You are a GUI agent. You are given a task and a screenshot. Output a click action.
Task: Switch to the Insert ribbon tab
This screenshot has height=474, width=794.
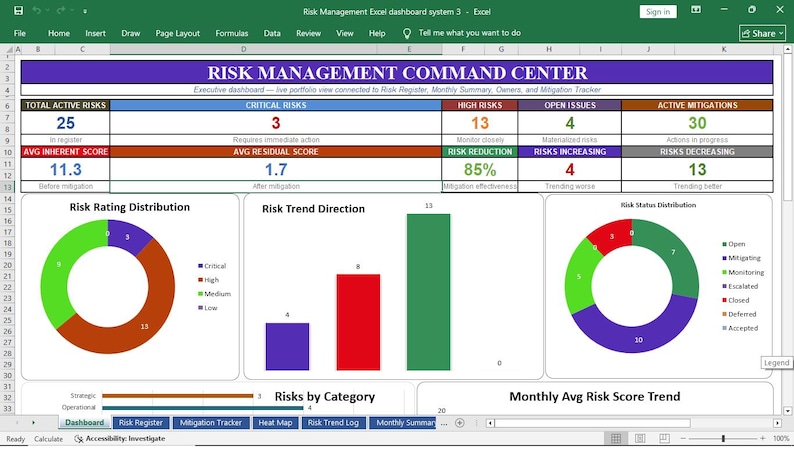pyautogui.click(x=95, y=33)
